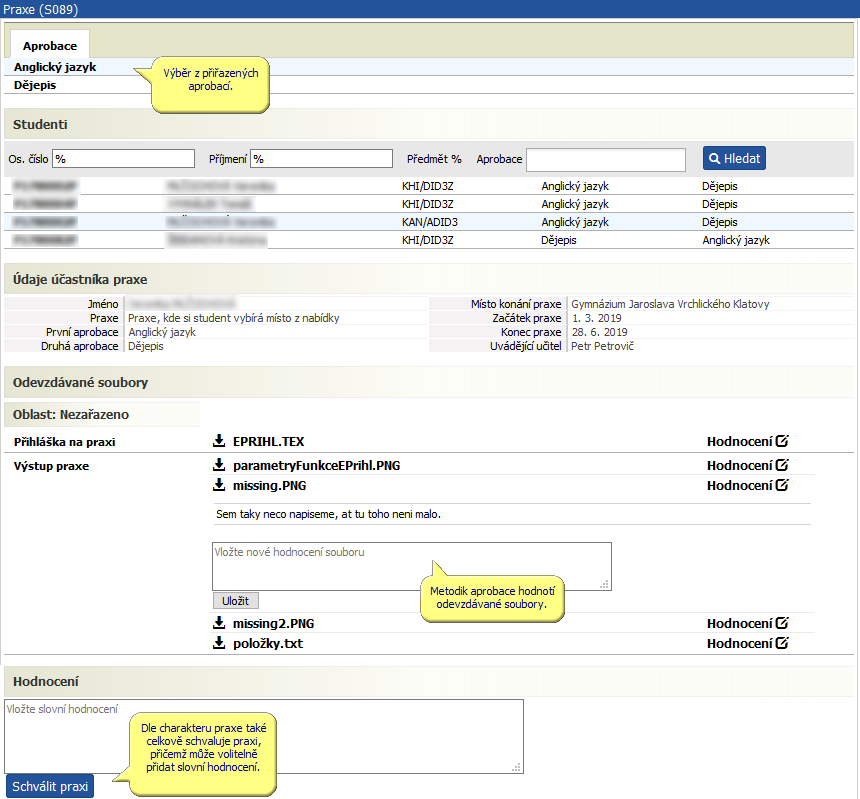Select the Dějepis aprobace row
The image size is (860, 799).
click(429, 85)
